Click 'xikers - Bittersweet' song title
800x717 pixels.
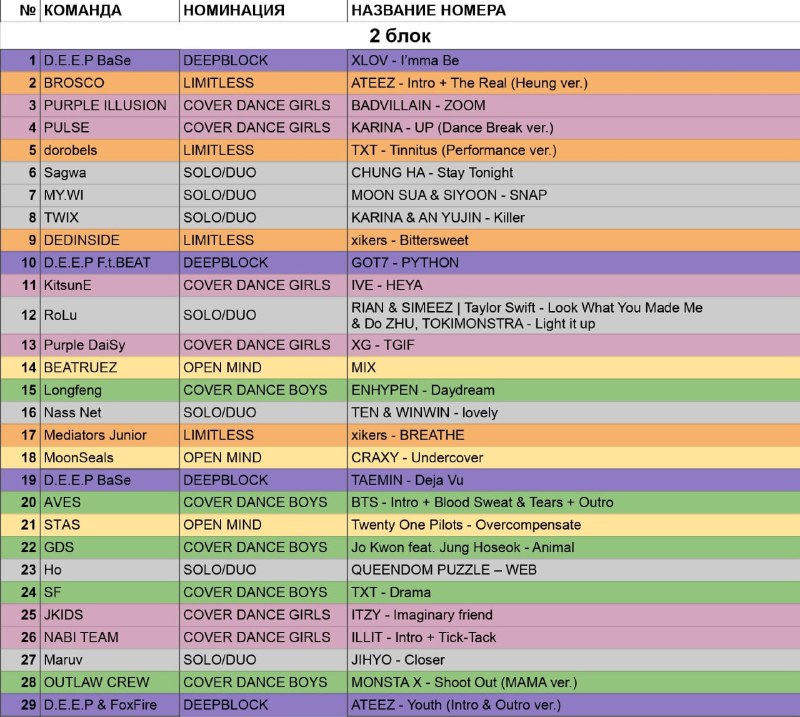pyautogui.click(x=410, y=240)
